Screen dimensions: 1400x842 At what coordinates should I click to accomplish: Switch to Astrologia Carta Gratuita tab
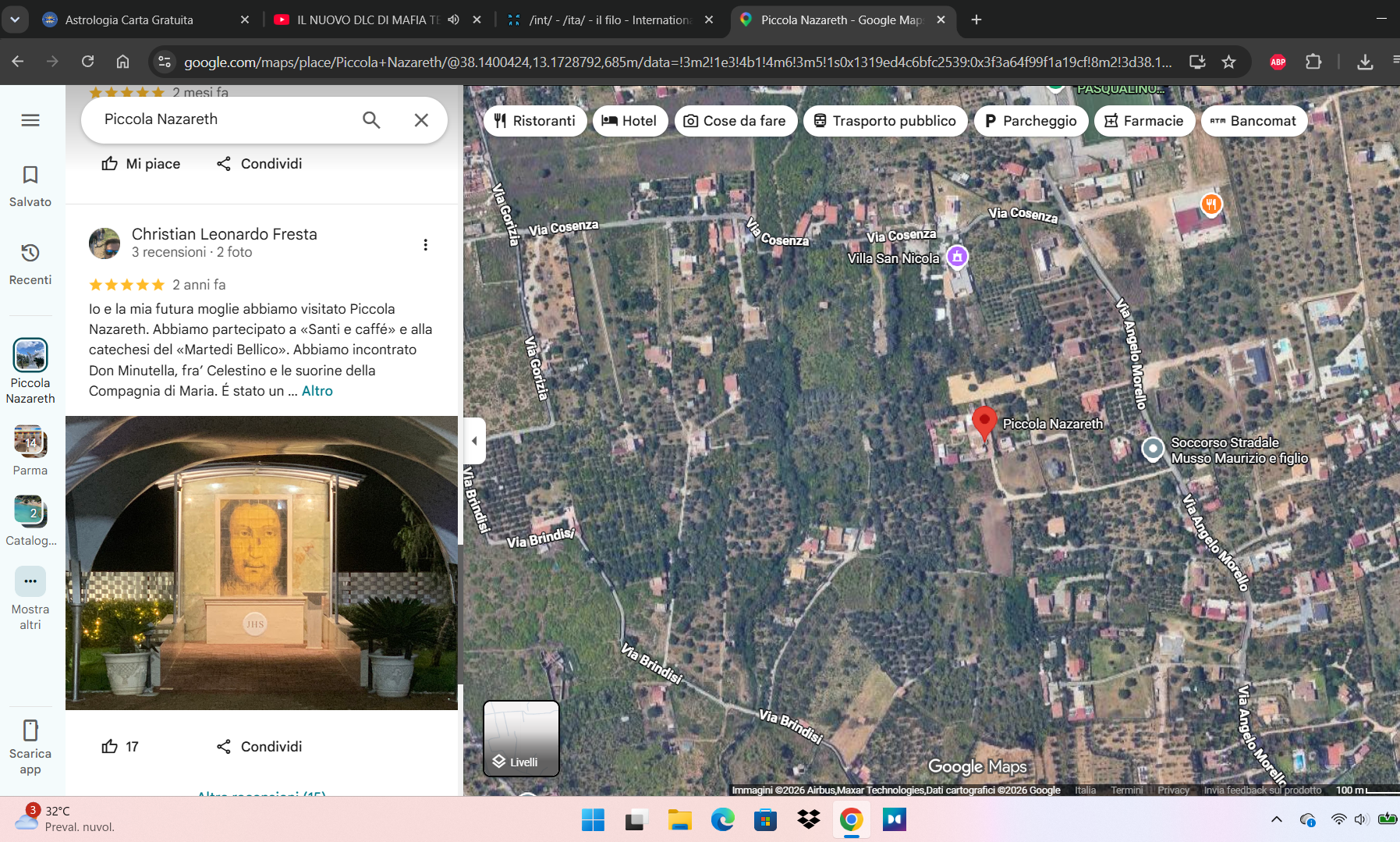tap(144, 20)
